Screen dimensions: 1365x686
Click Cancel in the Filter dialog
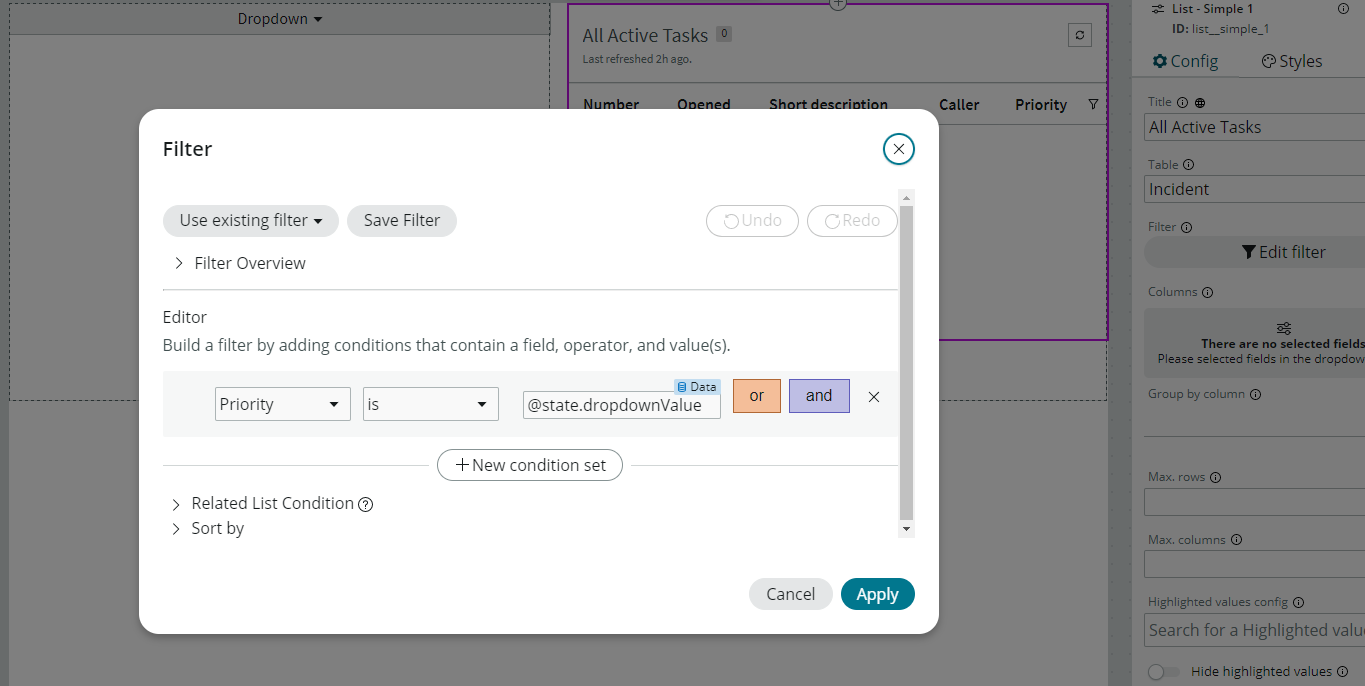[790, 594]
